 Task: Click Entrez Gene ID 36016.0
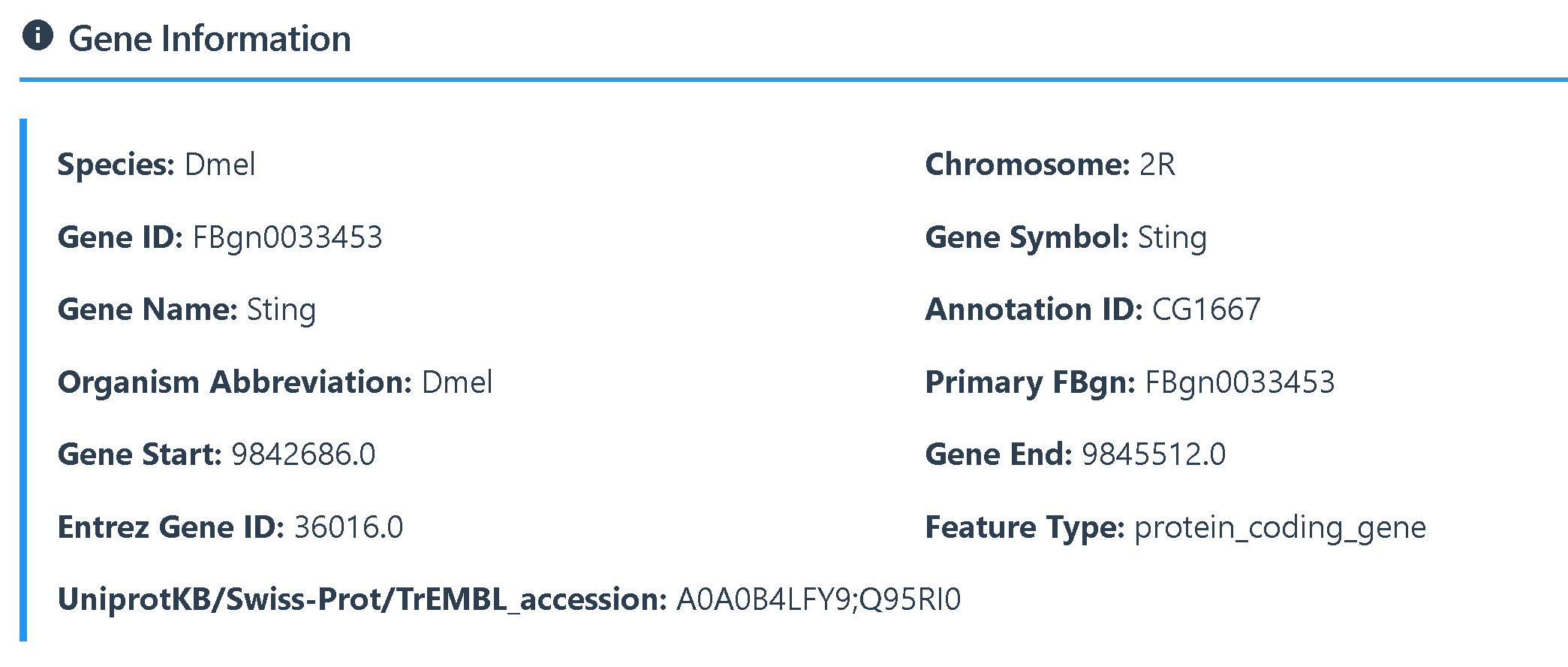click(x=348, y=527)
